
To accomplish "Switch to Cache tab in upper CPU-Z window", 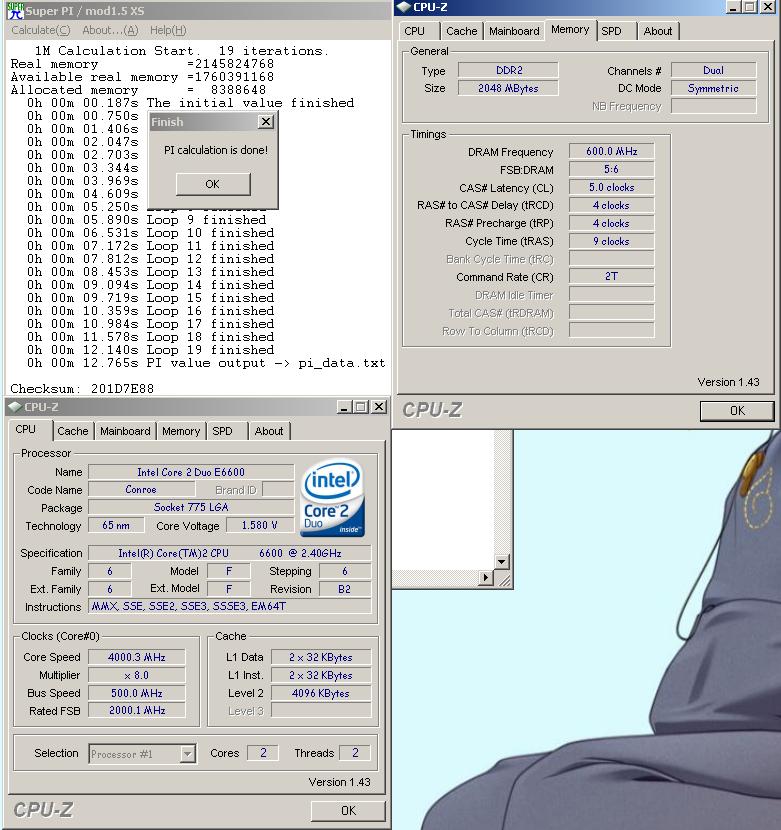I will (461, 31).
